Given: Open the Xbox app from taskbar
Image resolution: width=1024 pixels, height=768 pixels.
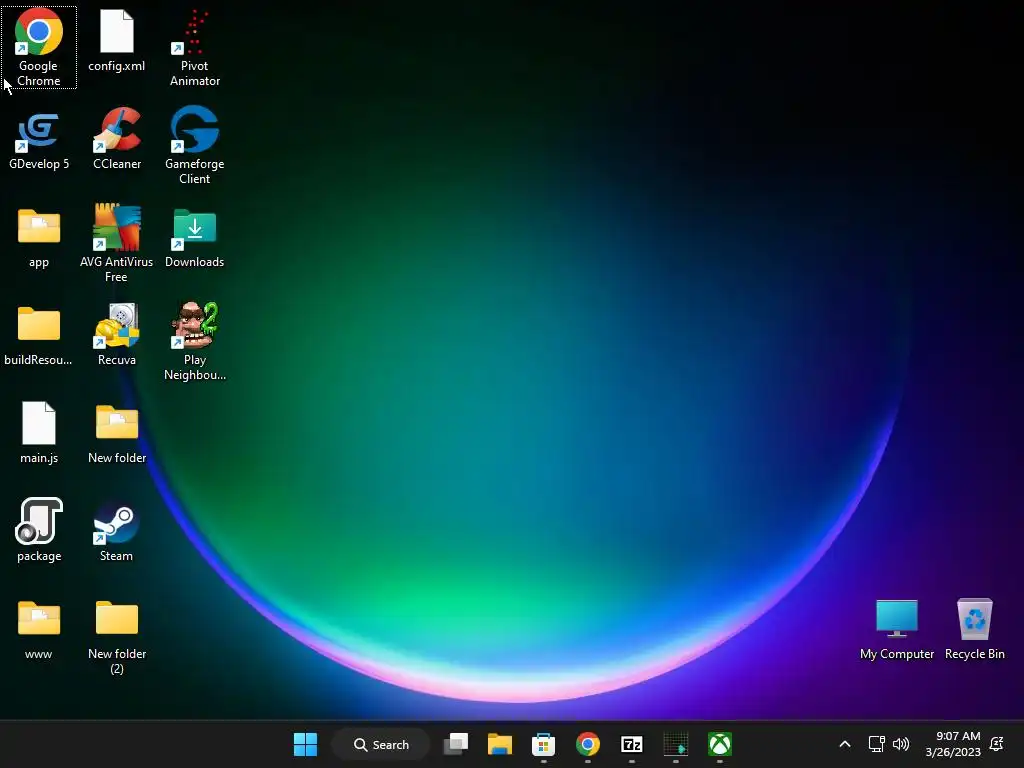Looking at the screenshot, I should point(720,744).
